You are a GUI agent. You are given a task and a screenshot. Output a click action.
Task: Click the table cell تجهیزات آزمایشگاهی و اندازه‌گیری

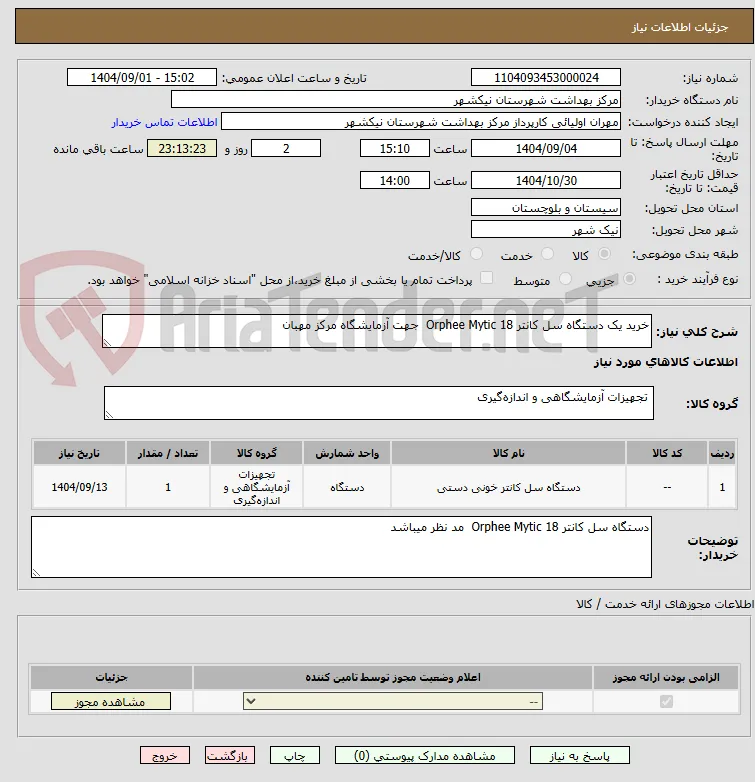point(256,487)
